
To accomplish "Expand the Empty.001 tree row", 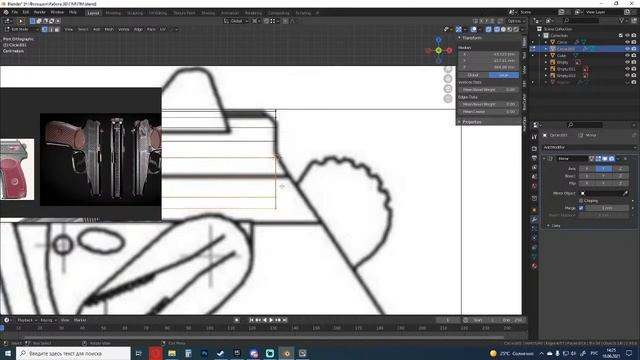I will click(x=546, y=69).
